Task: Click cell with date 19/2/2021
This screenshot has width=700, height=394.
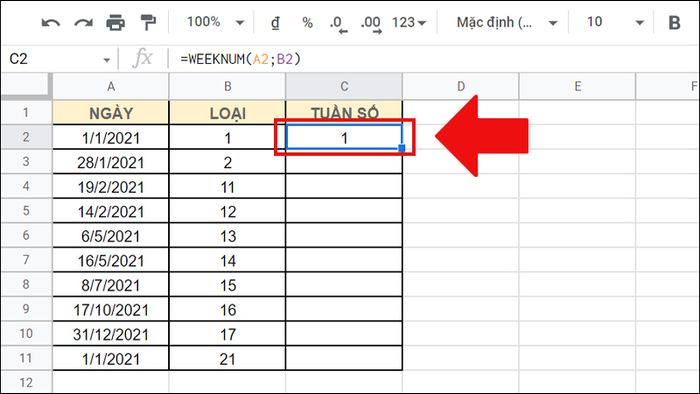Action: (111, 187)
